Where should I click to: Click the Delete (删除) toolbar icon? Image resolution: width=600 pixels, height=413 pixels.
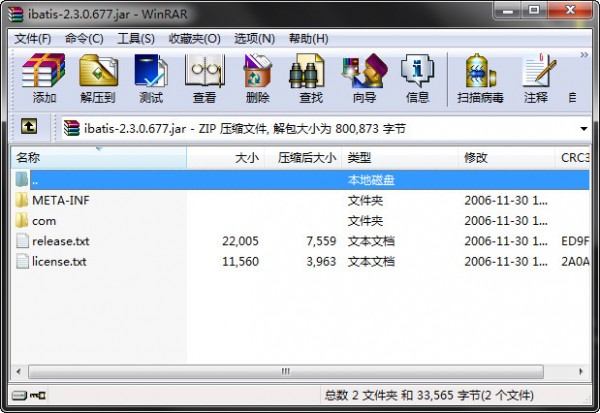coord(258,78)
